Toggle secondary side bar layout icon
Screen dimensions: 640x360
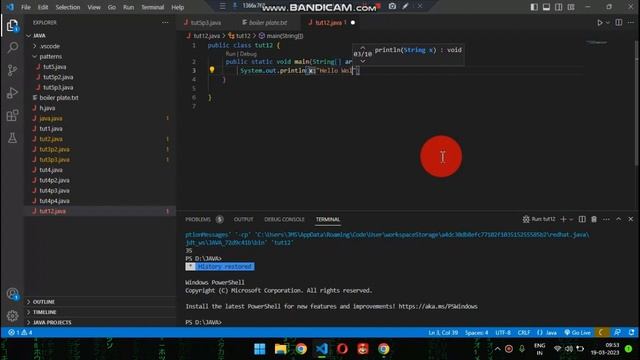click(x=558, y=7)
